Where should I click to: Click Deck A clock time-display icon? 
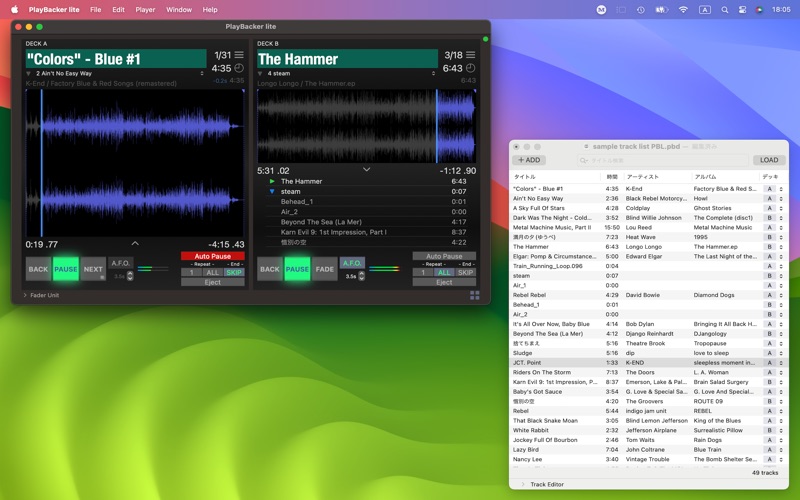click(239, 69)
